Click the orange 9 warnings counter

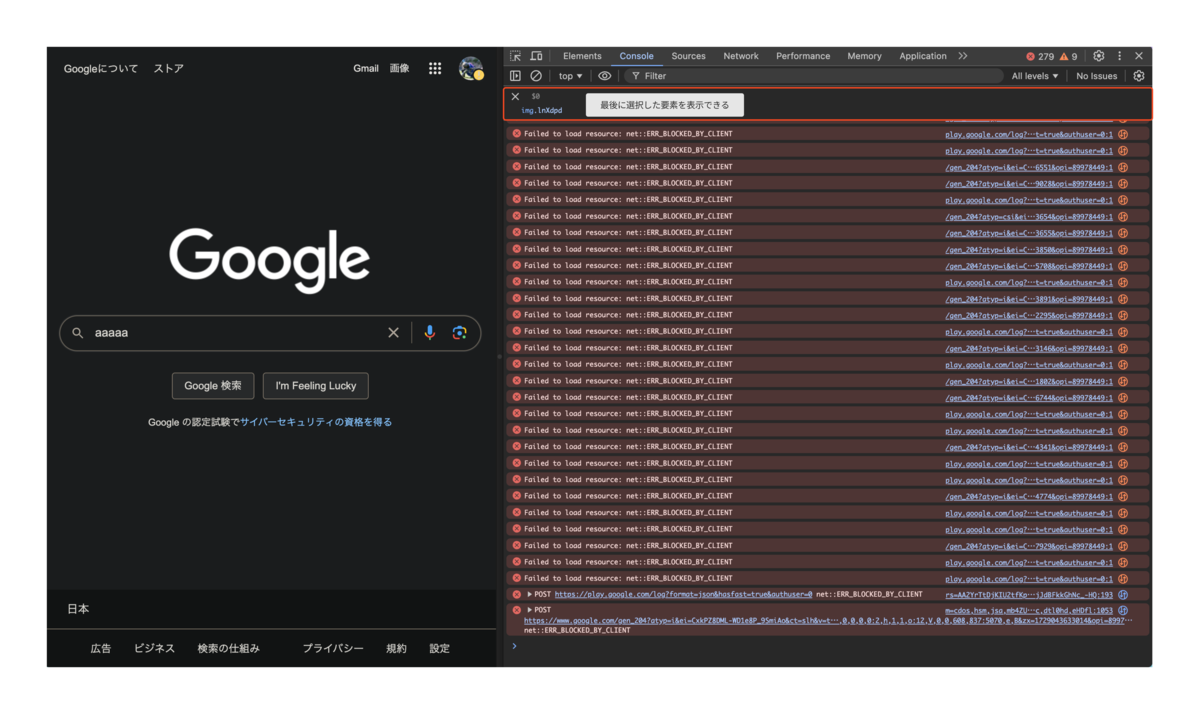coord(1069,57)
